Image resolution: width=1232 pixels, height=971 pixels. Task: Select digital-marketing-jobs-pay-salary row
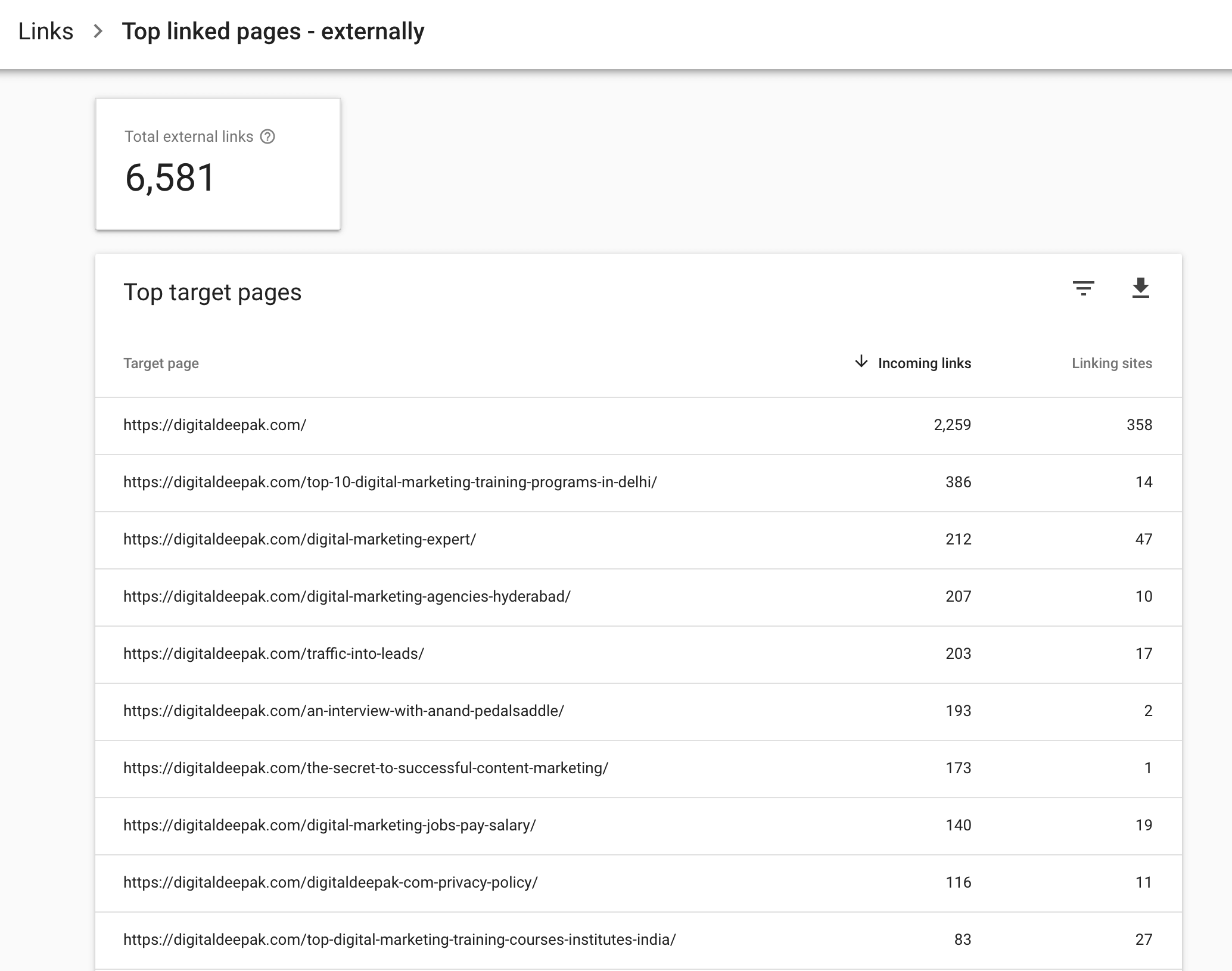coord(329,825)
